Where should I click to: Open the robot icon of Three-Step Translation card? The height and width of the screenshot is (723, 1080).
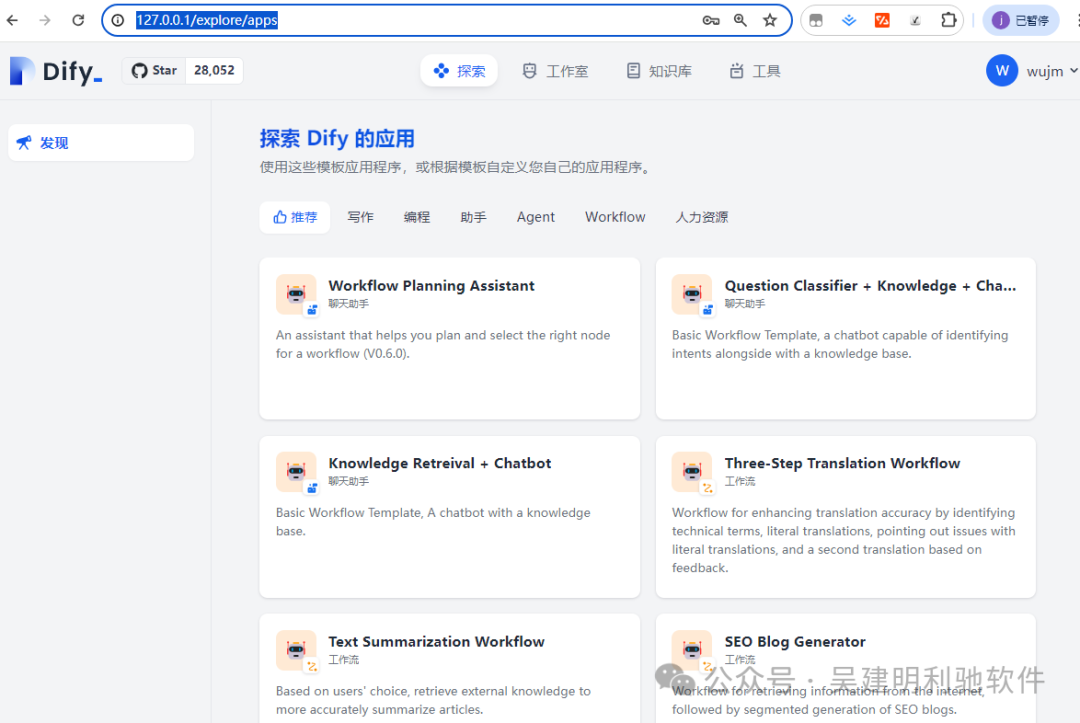(x=692, y=472)
